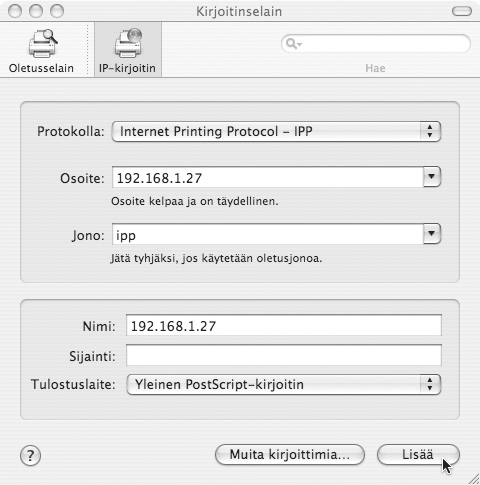Screen dimensions: 480x485
Task: Close the Kirjoitinselain window
Action: (15, 11)
